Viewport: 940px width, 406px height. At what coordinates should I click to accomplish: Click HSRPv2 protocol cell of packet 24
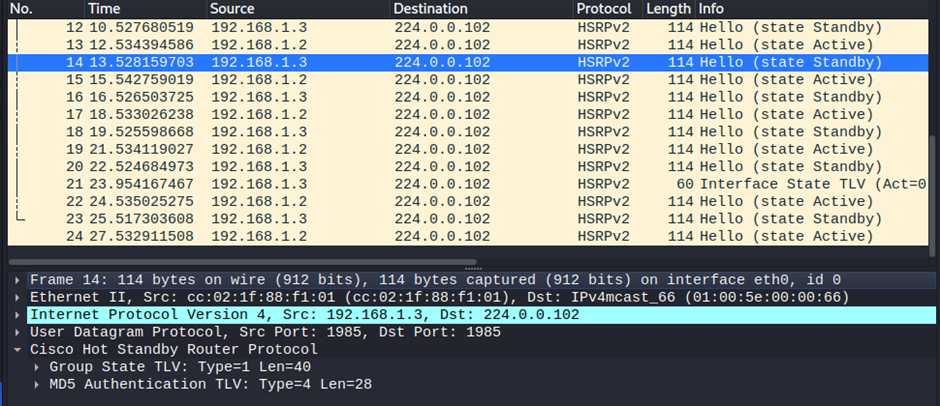(604, 236)
